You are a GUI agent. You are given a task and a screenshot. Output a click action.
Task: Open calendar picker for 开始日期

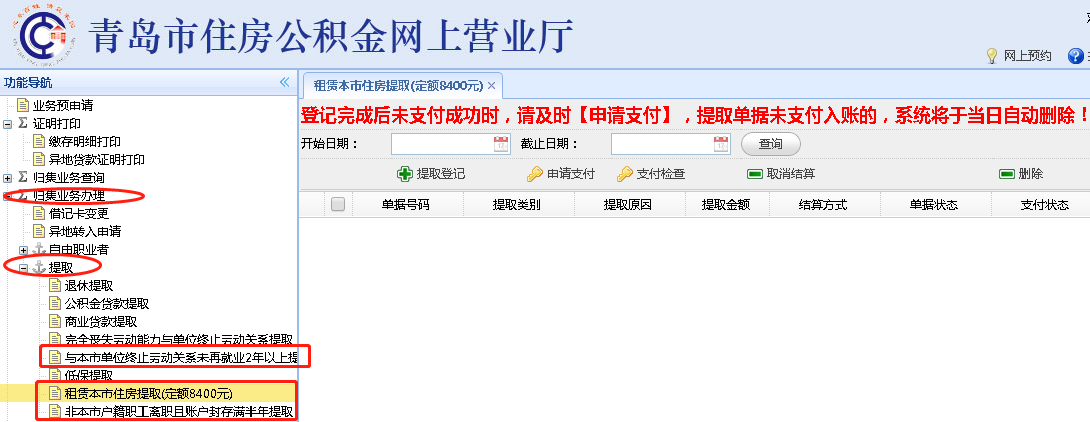click(501, 144)
